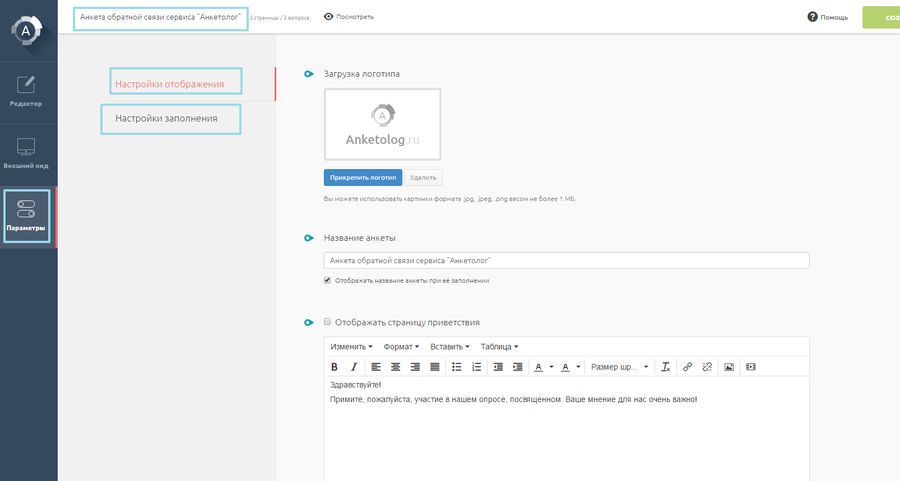Click the Прикрепить логотип button
900x481 pixels.
tap(363, 177)
